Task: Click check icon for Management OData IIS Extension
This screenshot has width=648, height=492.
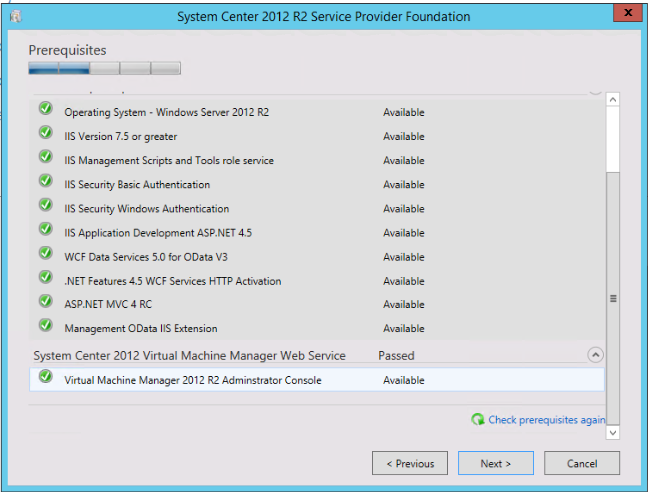Action: tap(45, 327)
